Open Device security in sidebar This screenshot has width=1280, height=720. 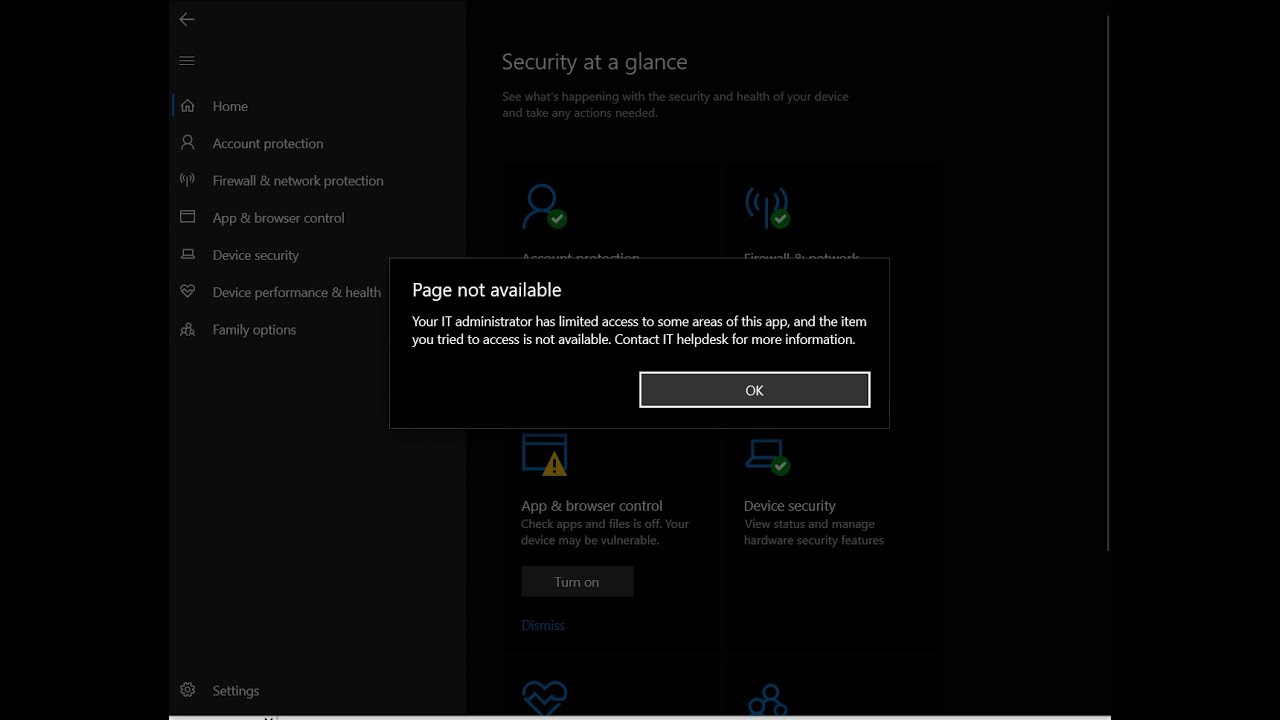pos(255,255)
